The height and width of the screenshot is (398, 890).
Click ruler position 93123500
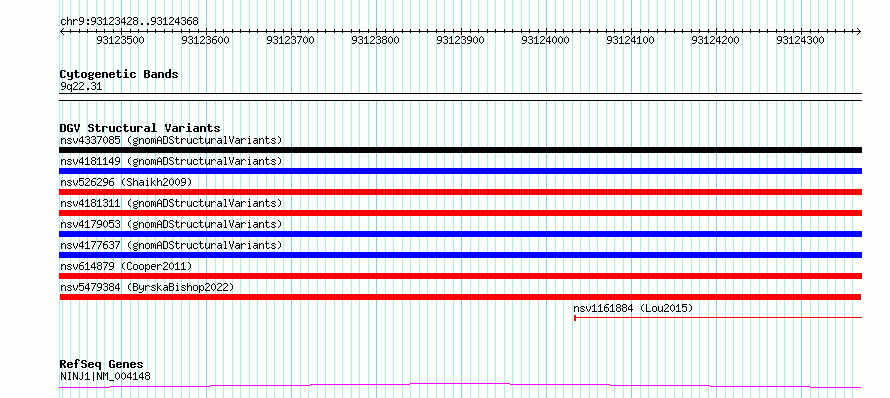[120, 40]
